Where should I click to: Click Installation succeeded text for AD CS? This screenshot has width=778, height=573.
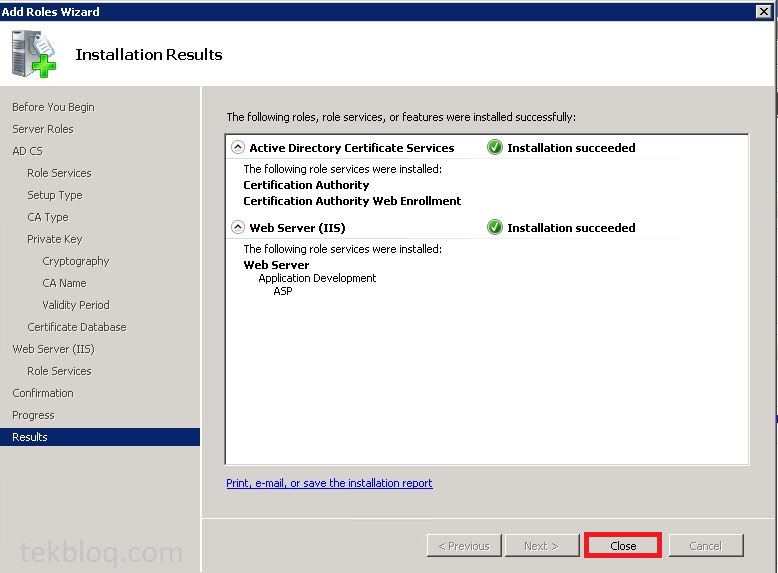pos(571,148)
